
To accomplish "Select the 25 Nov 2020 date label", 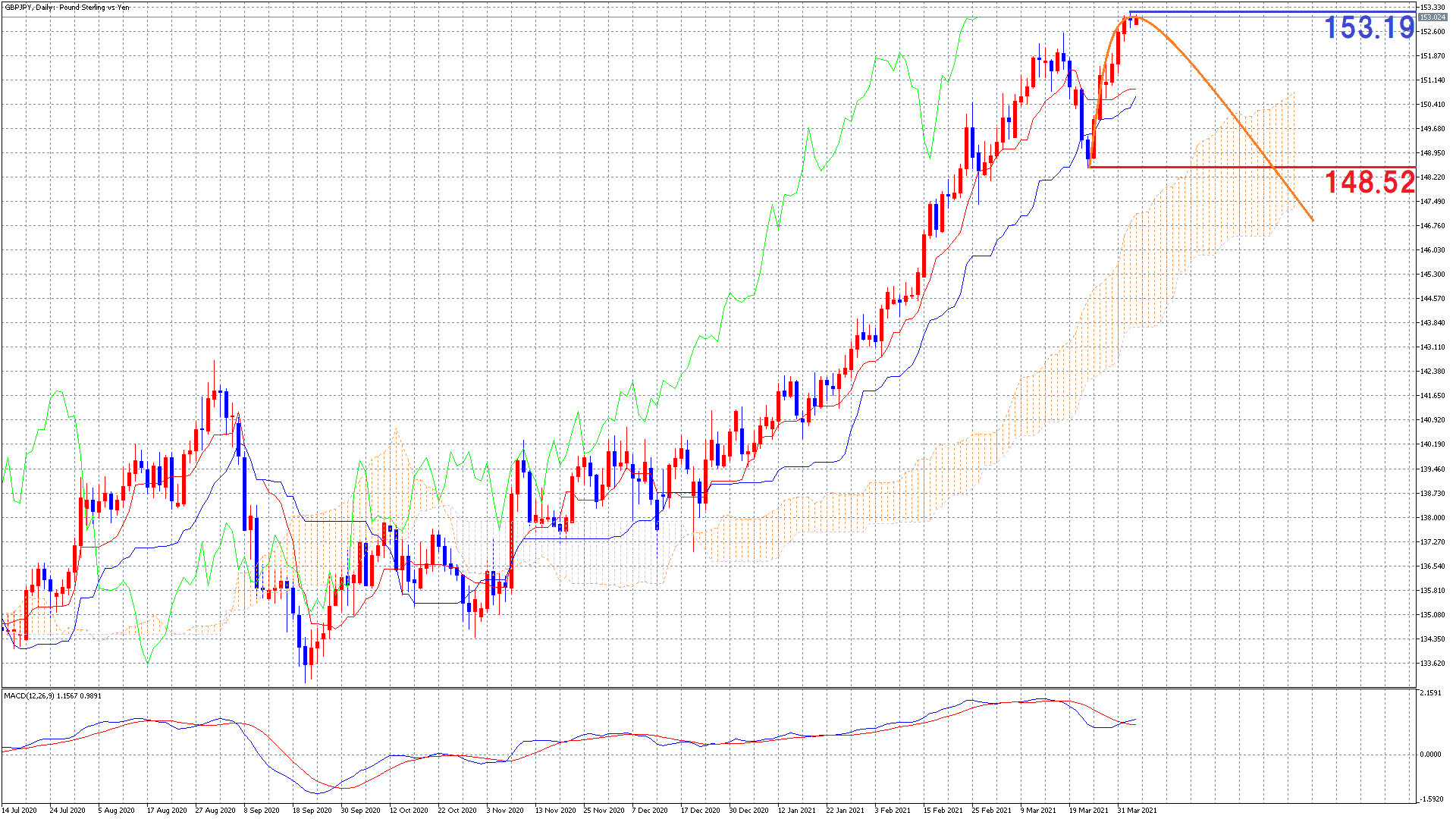I will pos(604,811).
